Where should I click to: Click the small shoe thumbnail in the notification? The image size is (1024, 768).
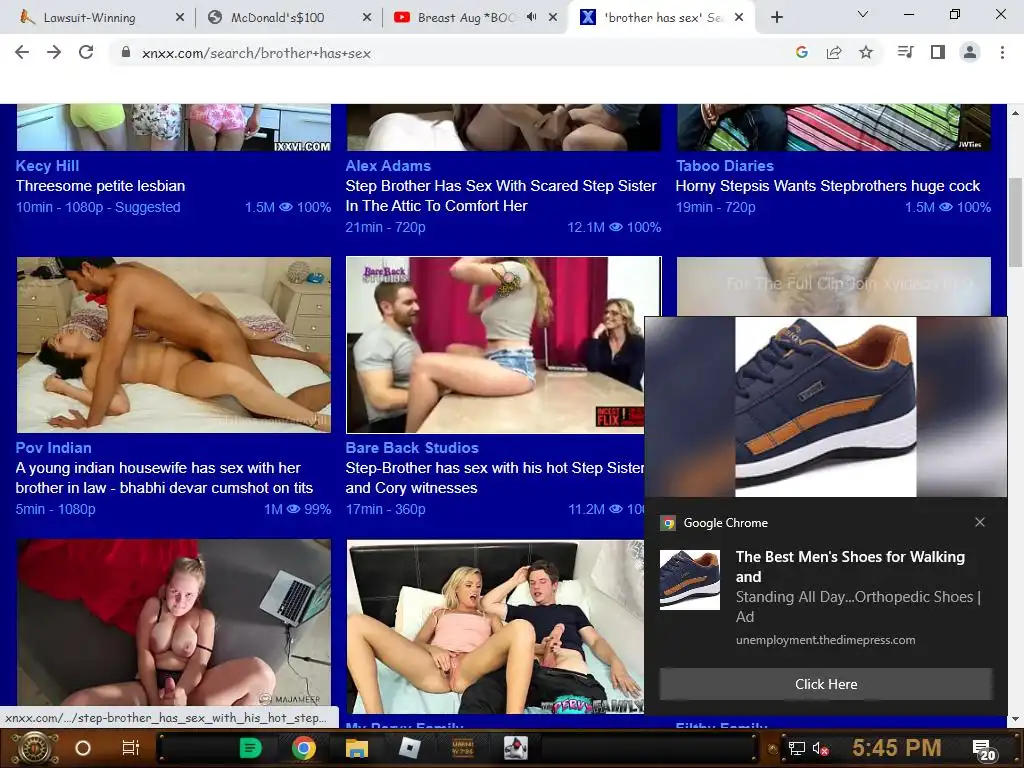pyautogui.click(x=690, y=579)
